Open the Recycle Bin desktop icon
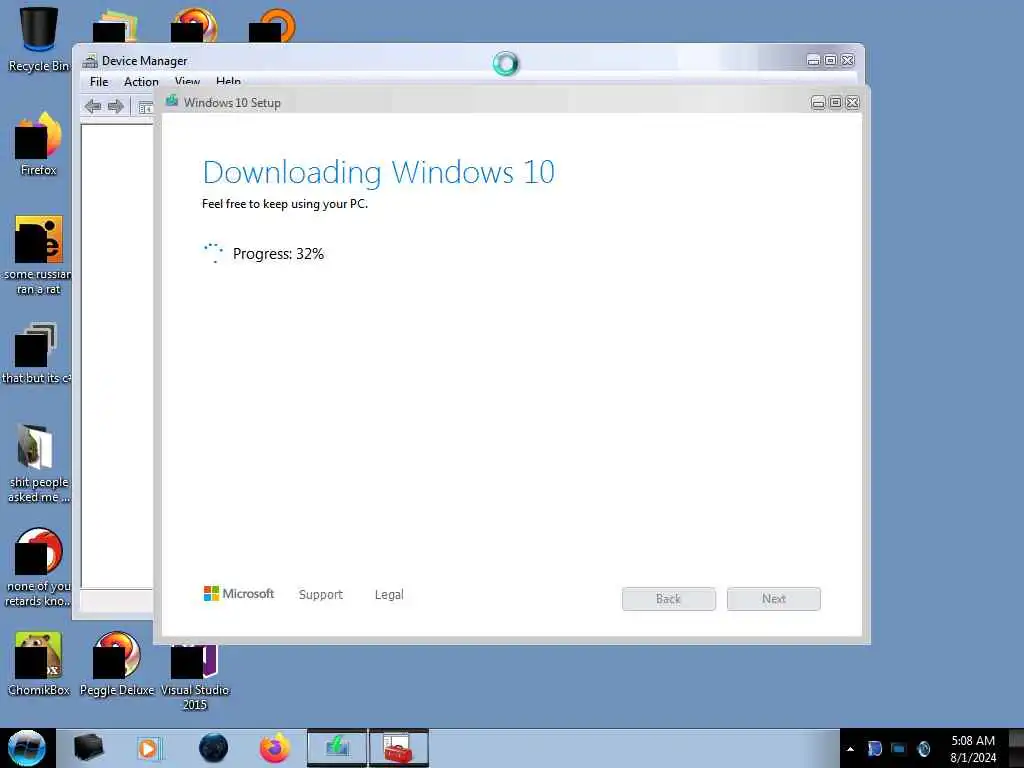Image resolution: width=1024 pixels, height=768 pixels. point(38,38)
